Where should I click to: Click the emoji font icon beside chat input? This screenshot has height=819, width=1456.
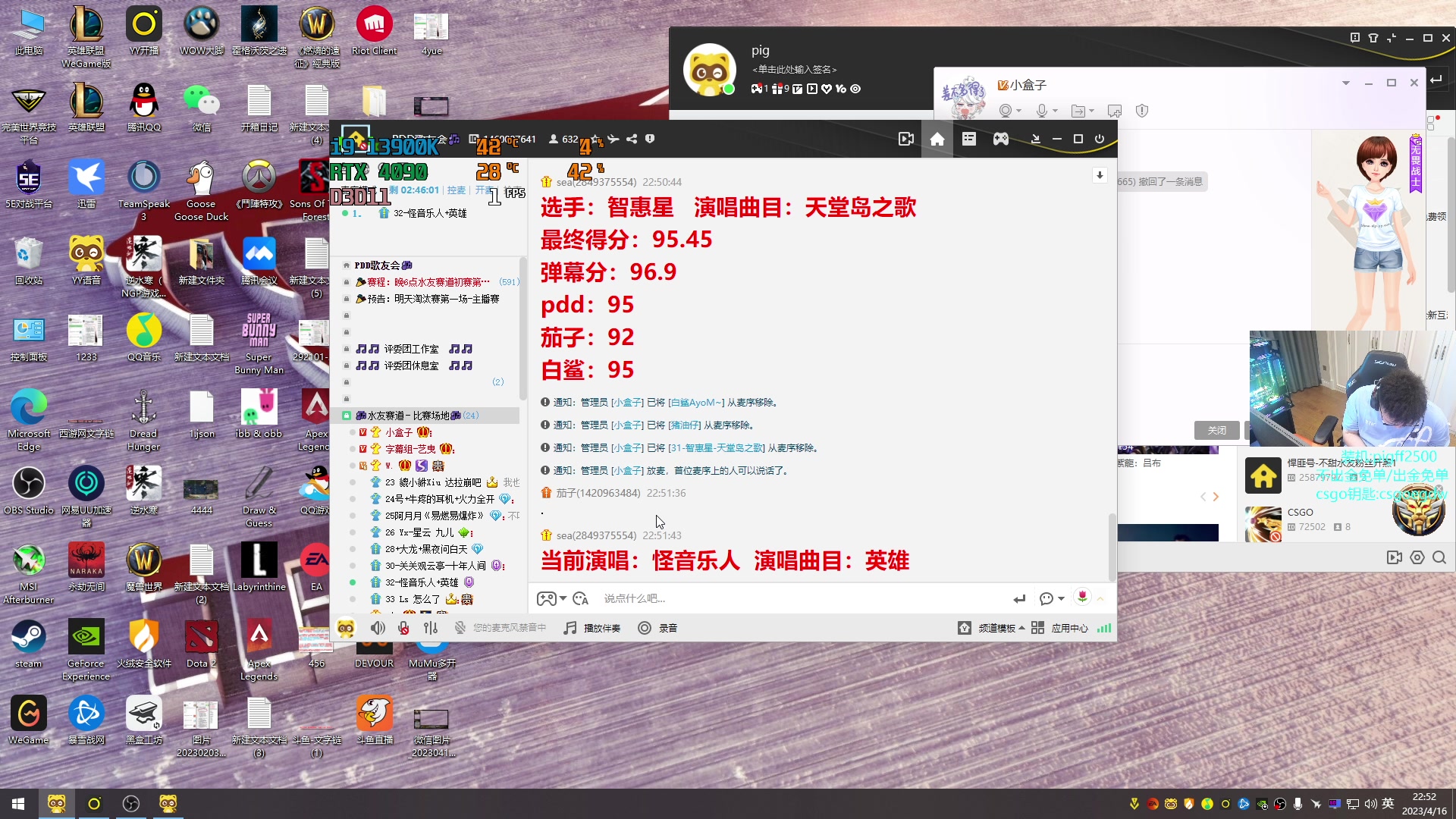pyautogui.click(x=581, y=599)
